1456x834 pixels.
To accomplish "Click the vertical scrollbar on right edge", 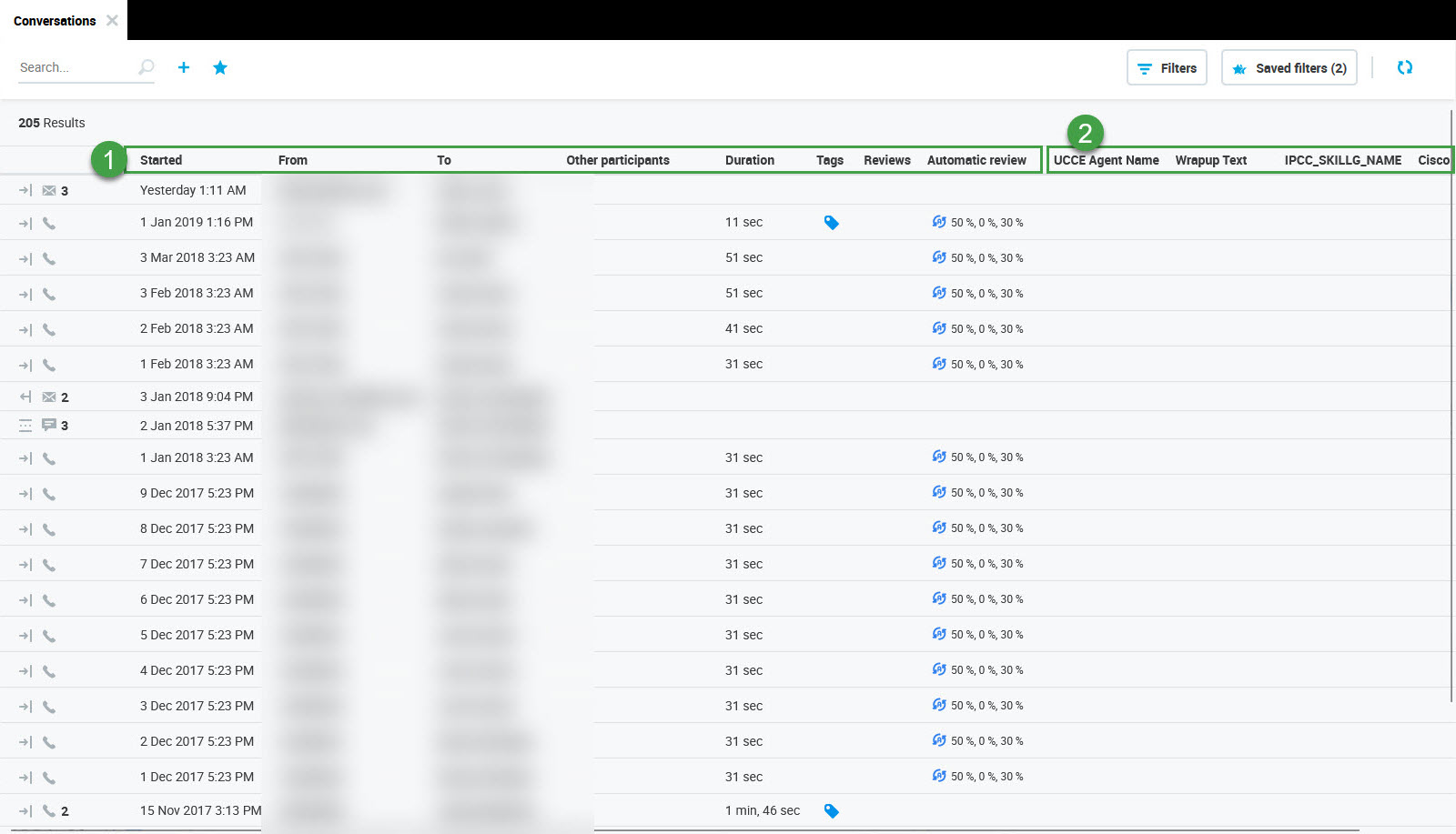I will (1451, 409).
